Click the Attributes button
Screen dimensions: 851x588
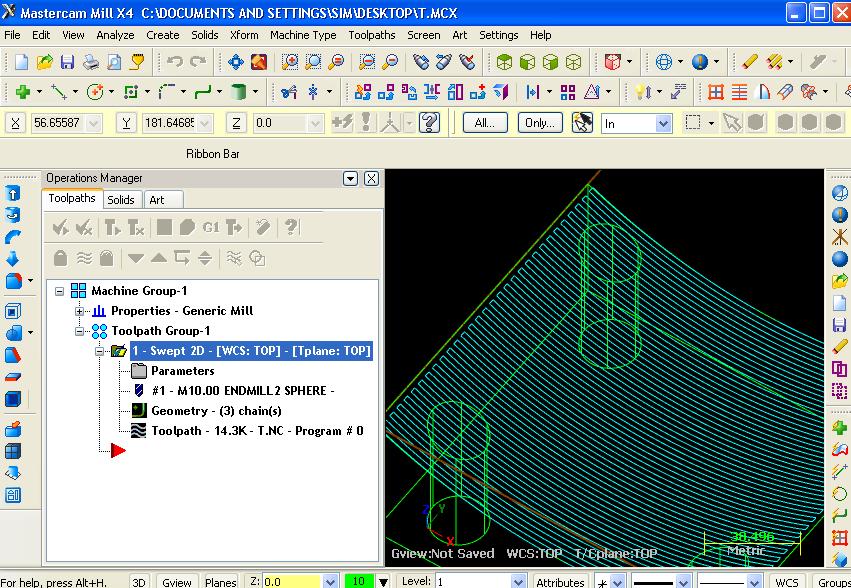coord(560,581)
